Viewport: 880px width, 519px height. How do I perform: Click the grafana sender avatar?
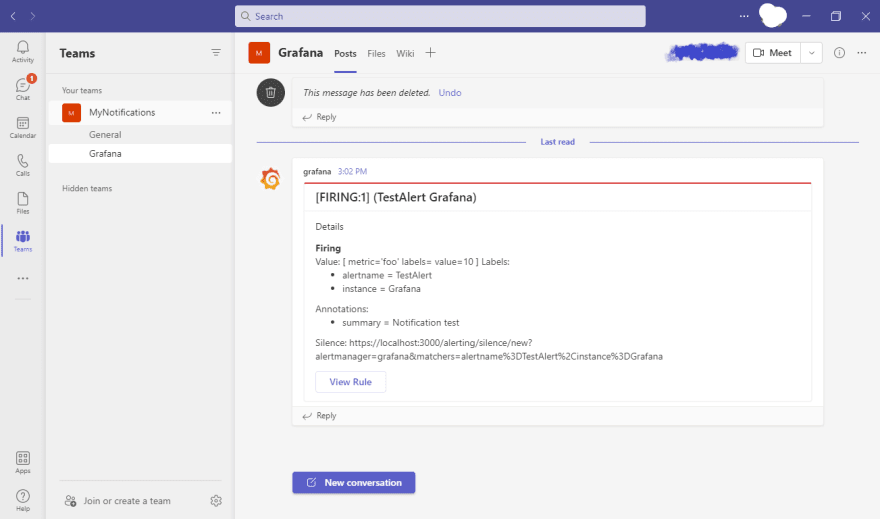271,179
